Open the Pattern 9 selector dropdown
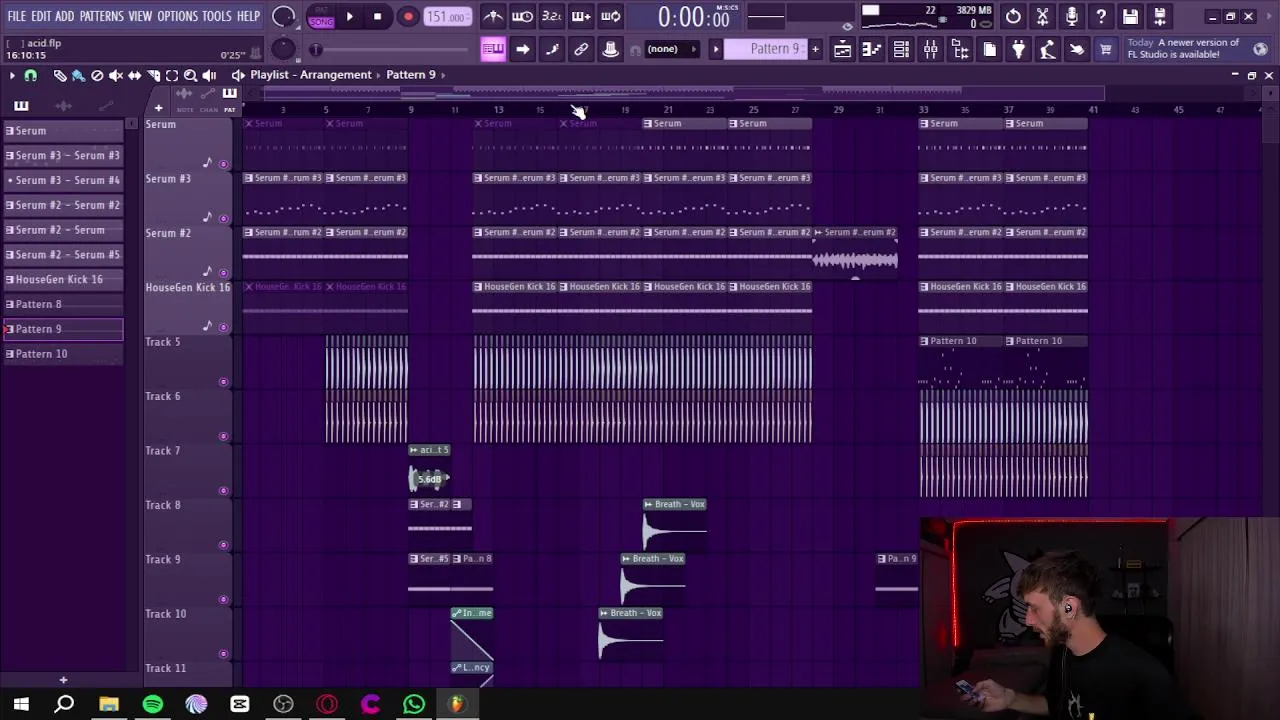Screen dimensions: 1280x720 click(x=765, y=49)
